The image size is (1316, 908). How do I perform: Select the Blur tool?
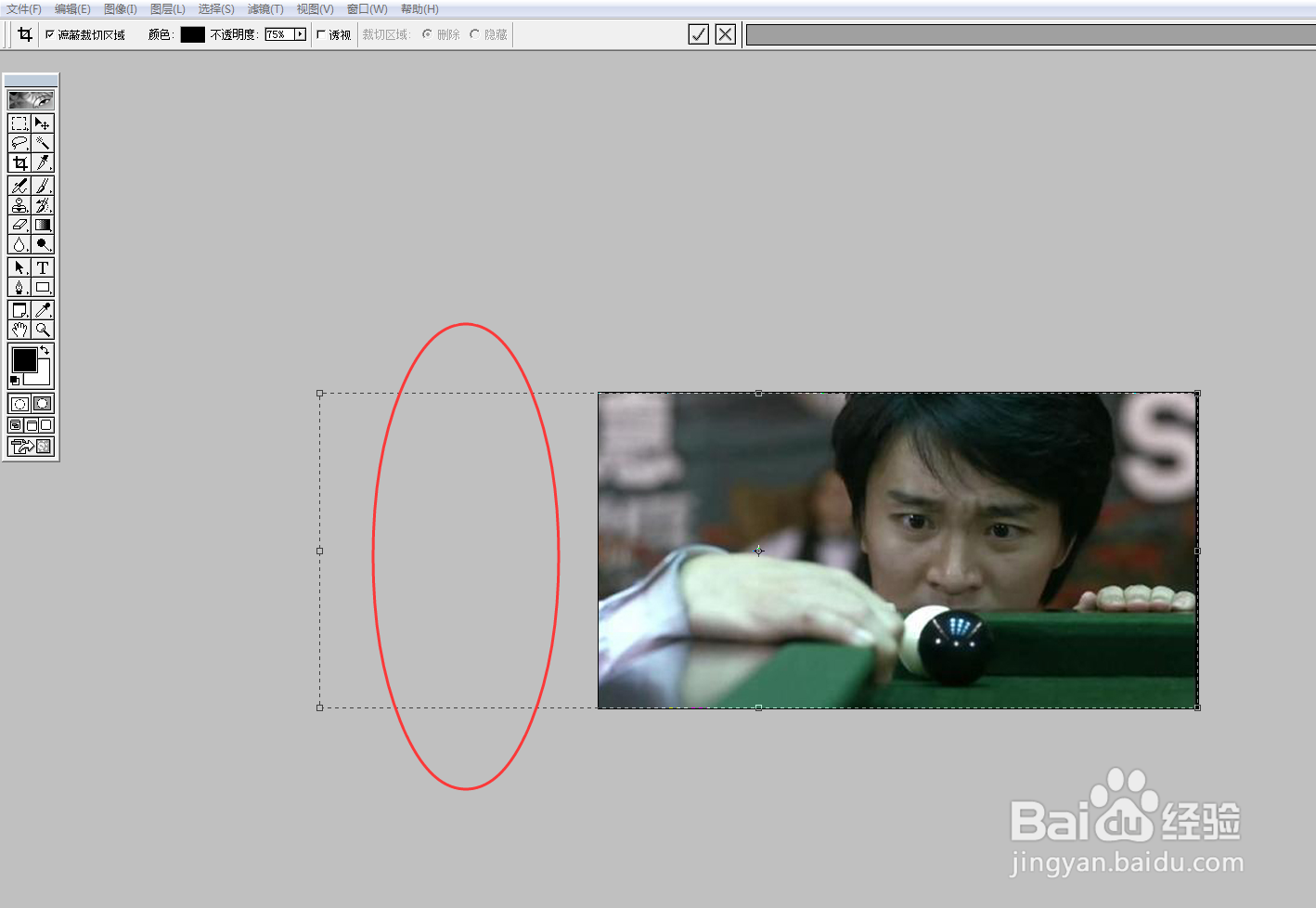(x=19, y=244)
